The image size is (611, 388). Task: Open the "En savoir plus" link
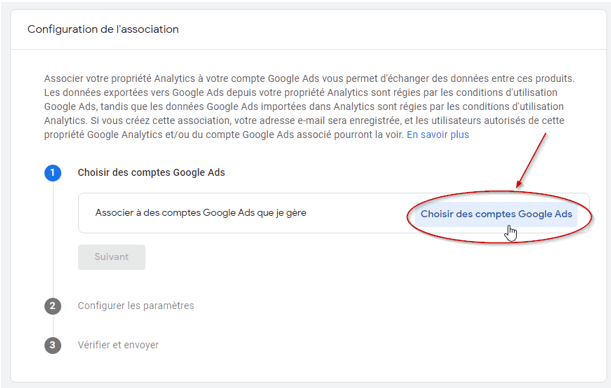tap(438, 135)
